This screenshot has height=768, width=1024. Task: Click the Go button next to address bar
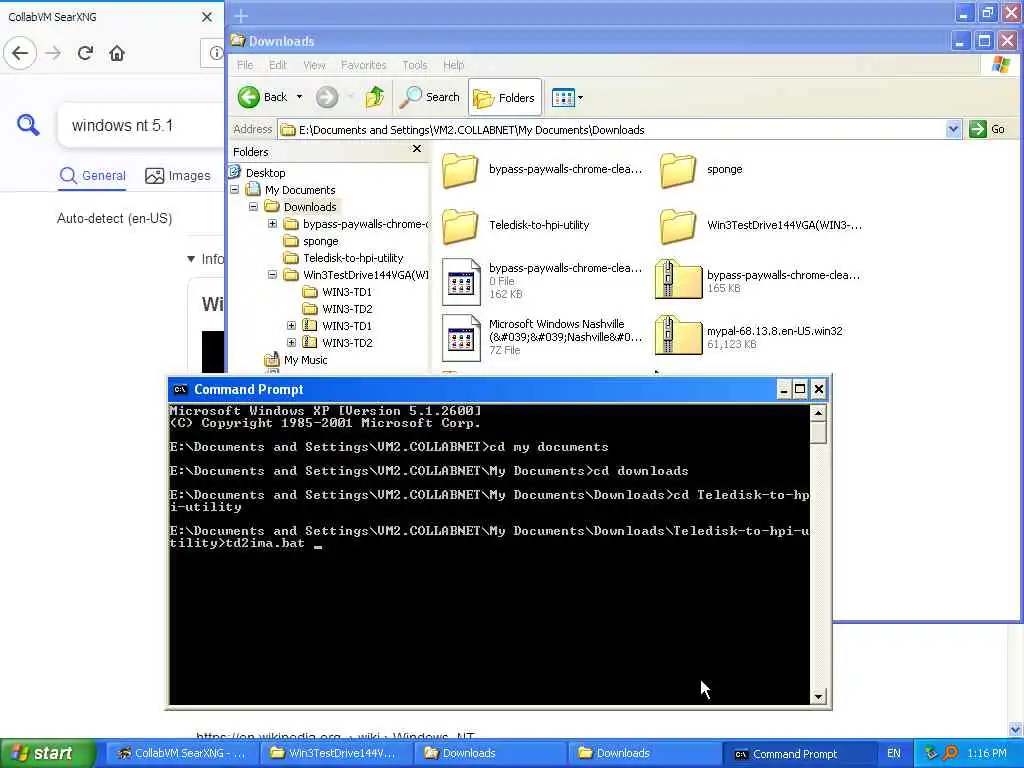987,129
